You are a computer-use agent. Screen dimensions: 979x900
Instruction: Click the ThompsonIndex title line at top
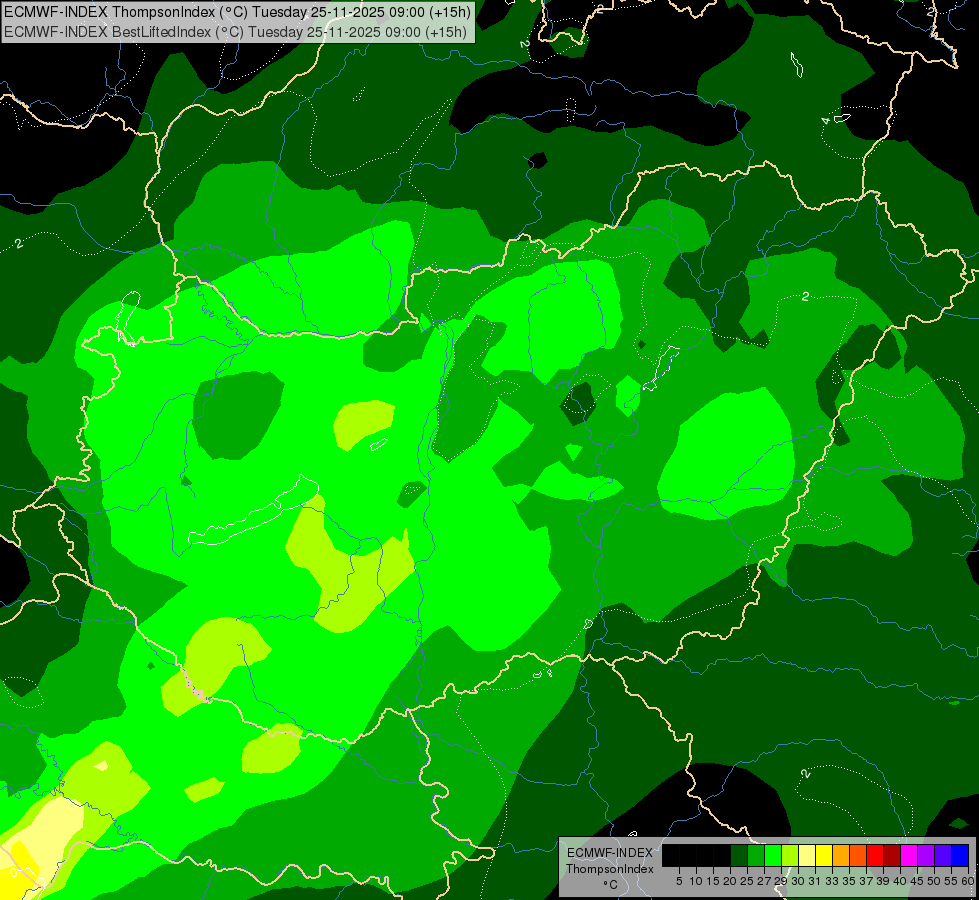[x=237, y=11]
